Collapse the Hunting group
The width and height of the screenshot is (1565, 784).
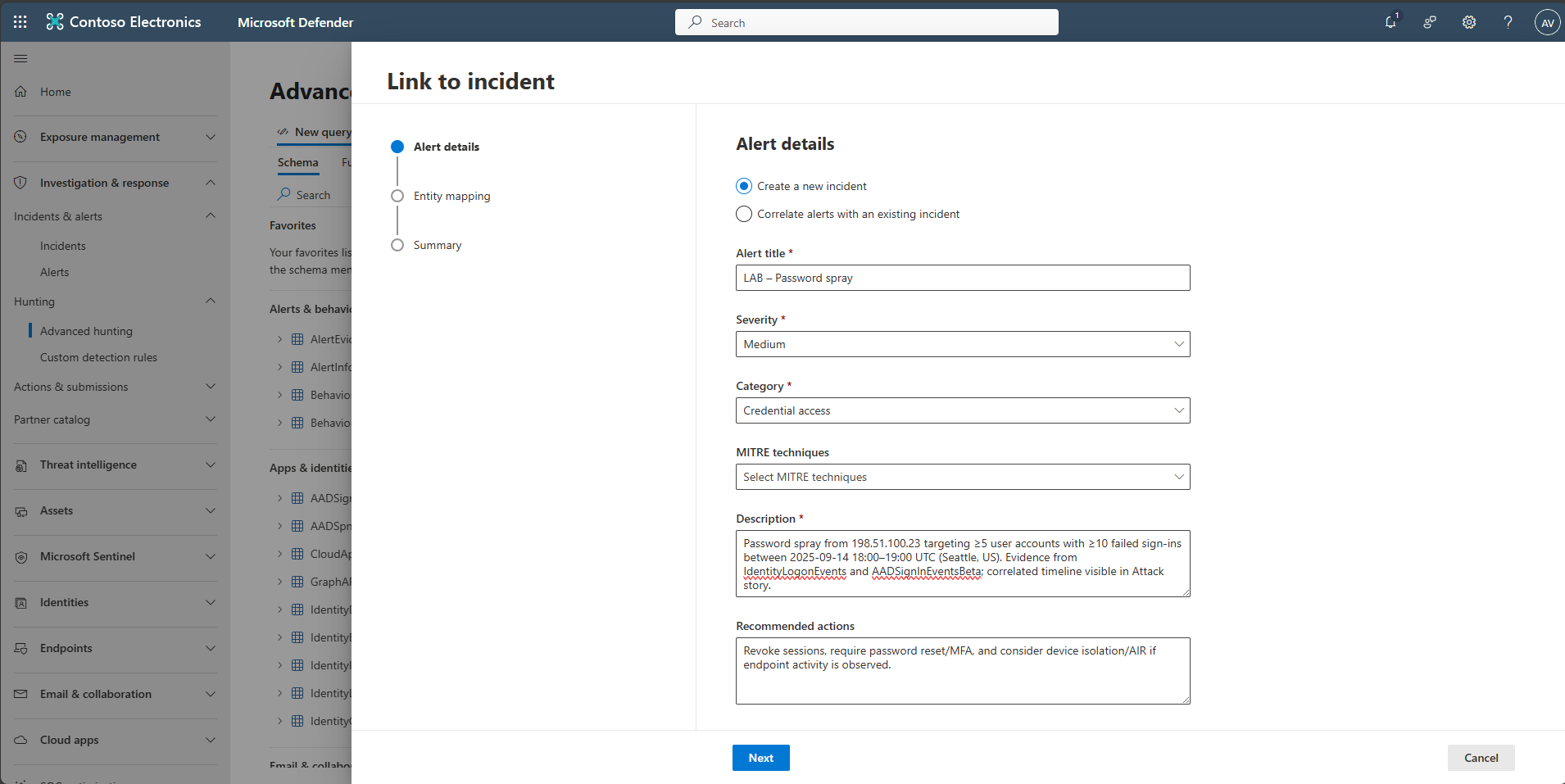tap(211, 301)
